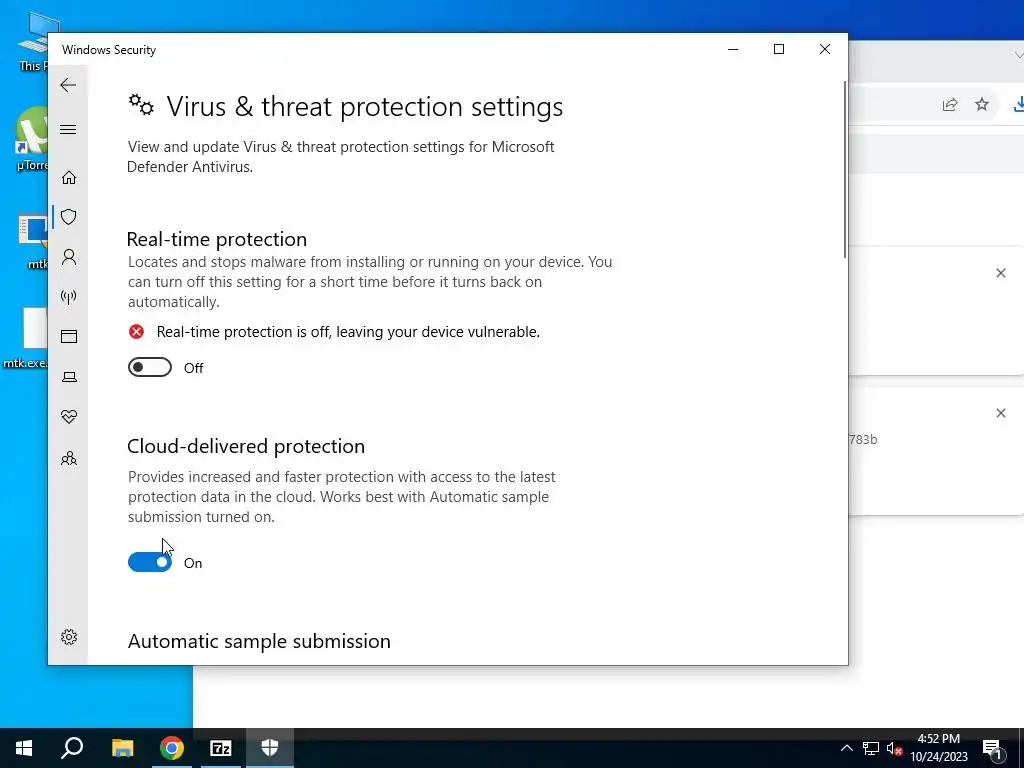Click Windows Security taskbar shield icon
Screen dimensions: 1024x768
[270, 748]
